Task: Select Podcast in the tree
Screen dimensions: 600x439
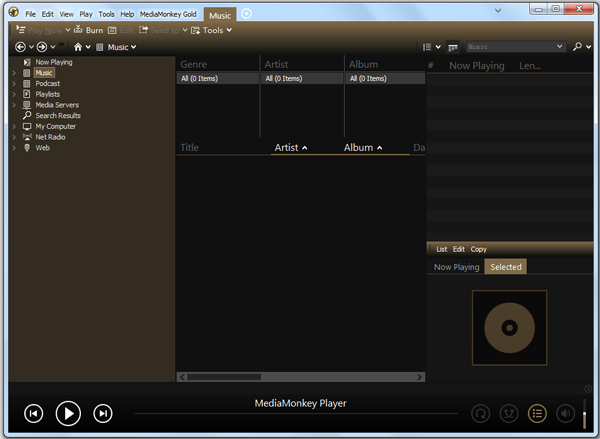Action: click(x=48, y=83)
